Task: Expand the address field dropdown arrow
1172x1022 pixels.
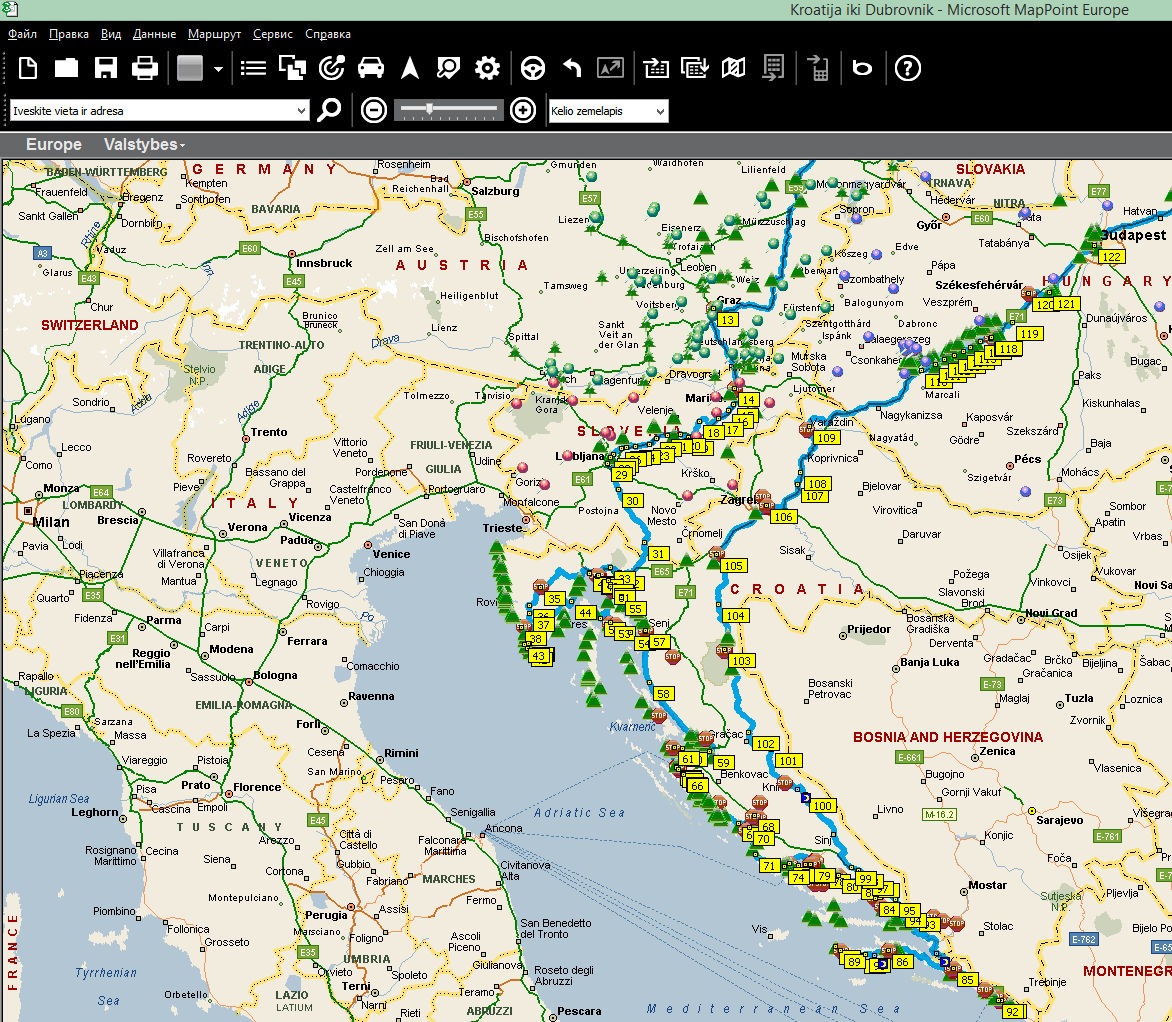Action: (x=301, y=111)
